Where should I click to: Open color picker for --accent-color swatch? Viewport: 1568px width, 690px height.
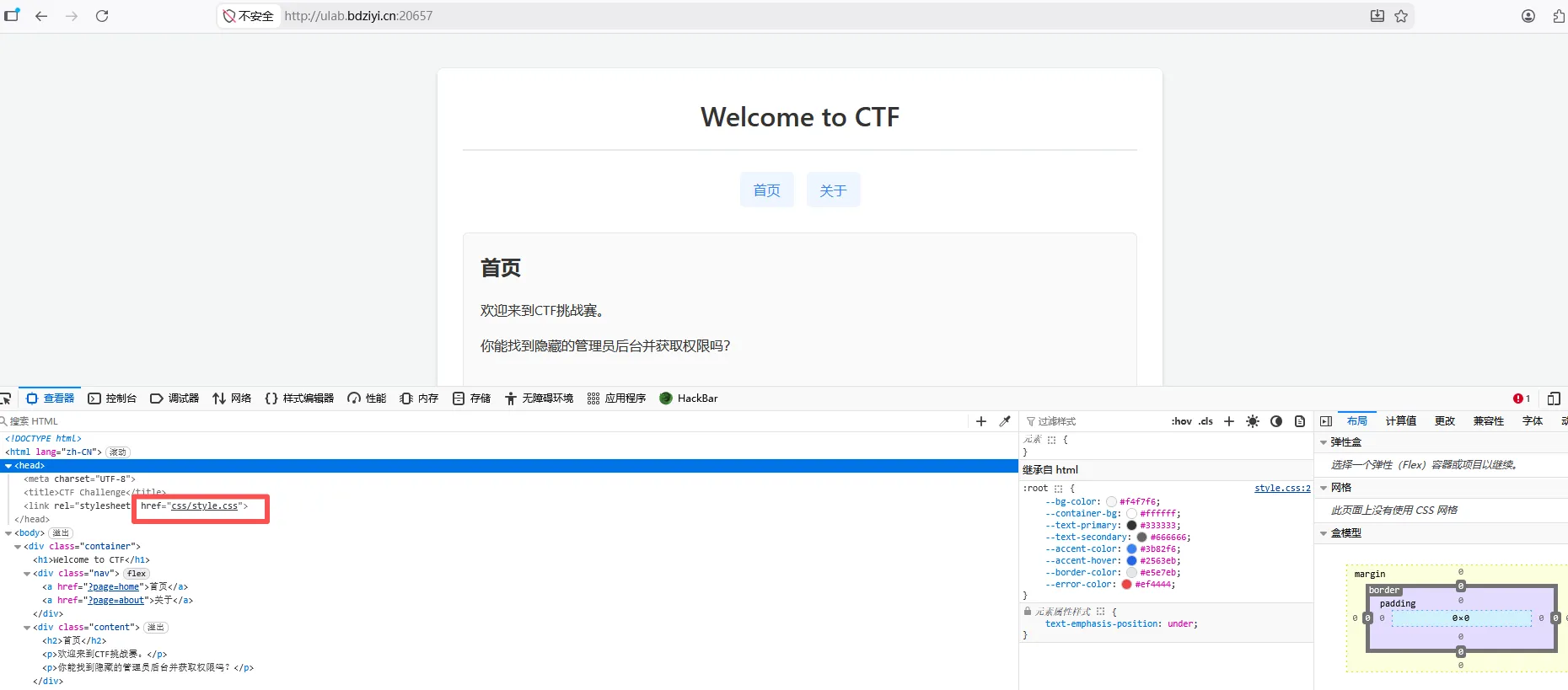coord(1132,549)
